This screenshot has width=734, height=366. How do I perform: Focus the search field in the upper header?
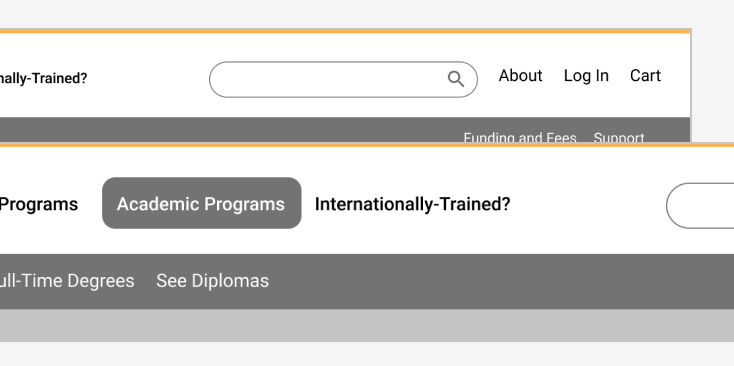tap(343, 80)
